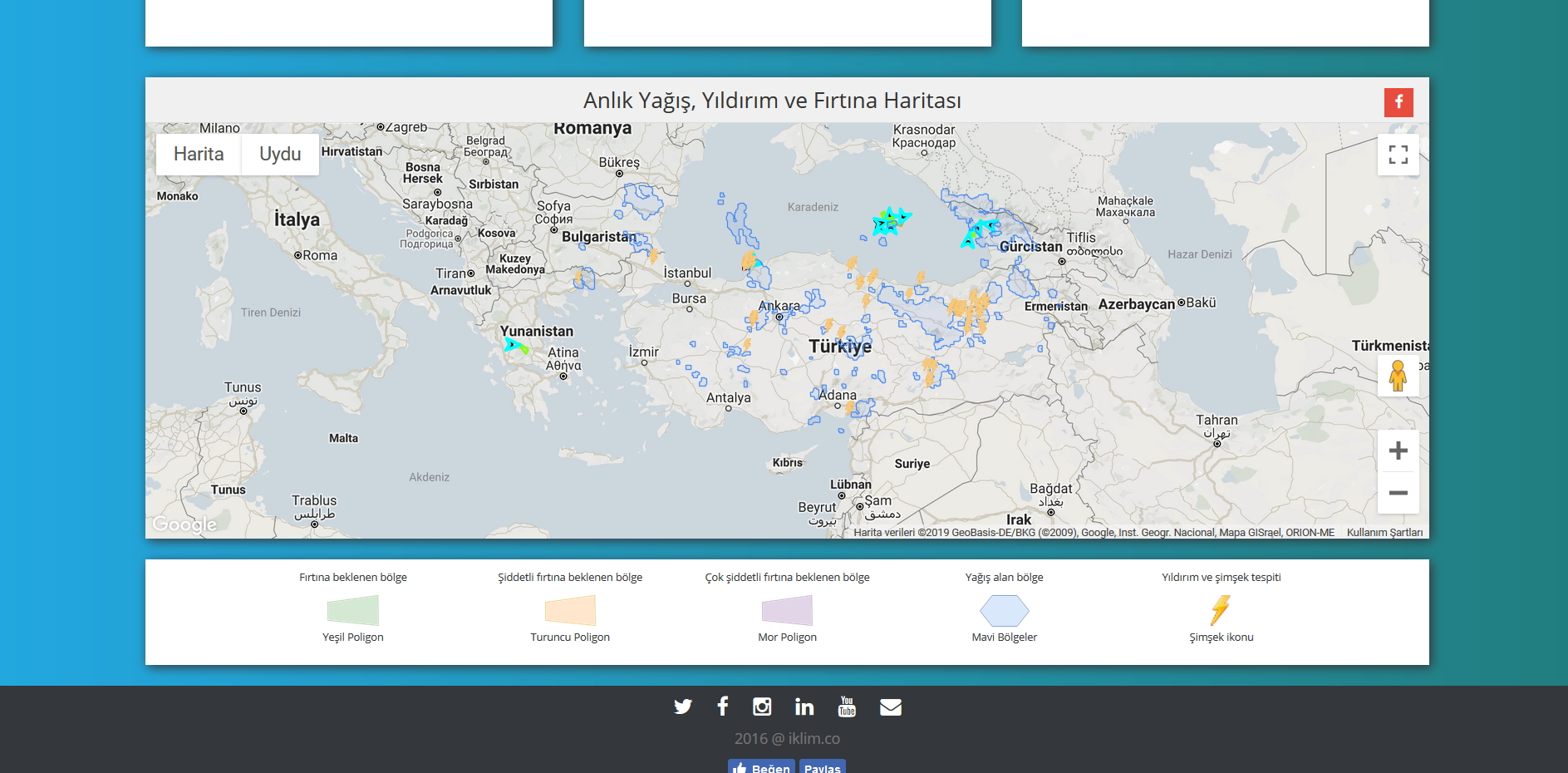Click the red Facebook share icon
1568x773 pixels.
pos(1398,102)
